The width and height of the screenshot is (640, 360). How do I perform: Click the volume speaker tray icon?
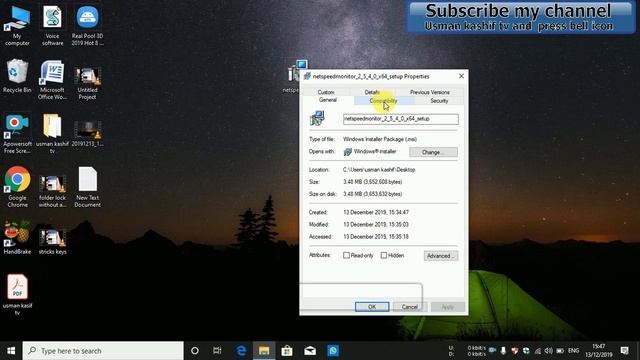548,351
